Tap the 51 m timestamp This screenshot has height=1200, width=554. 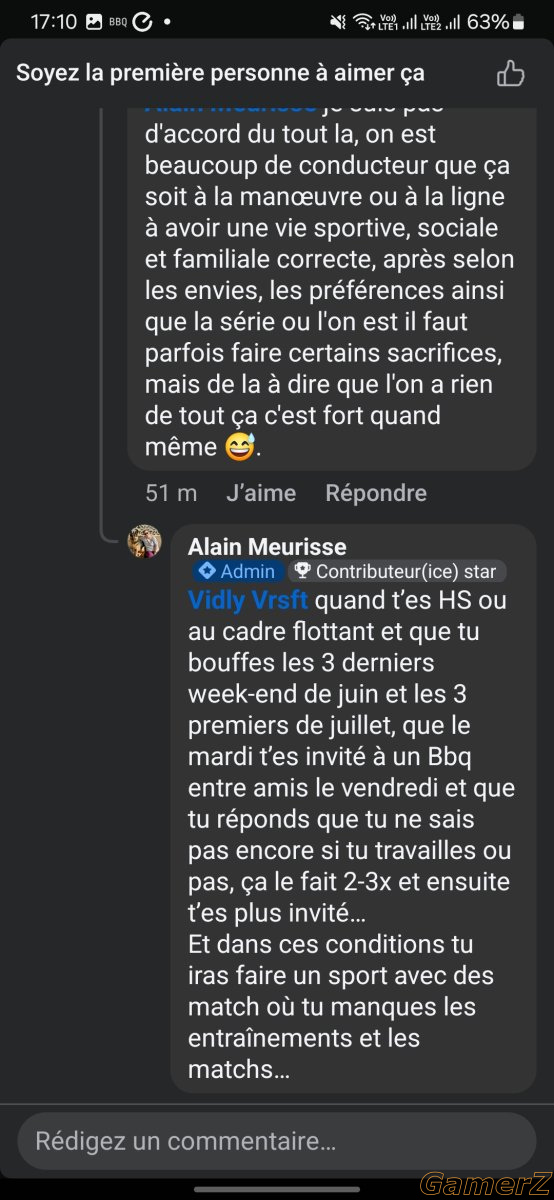(x=171, y=493)
